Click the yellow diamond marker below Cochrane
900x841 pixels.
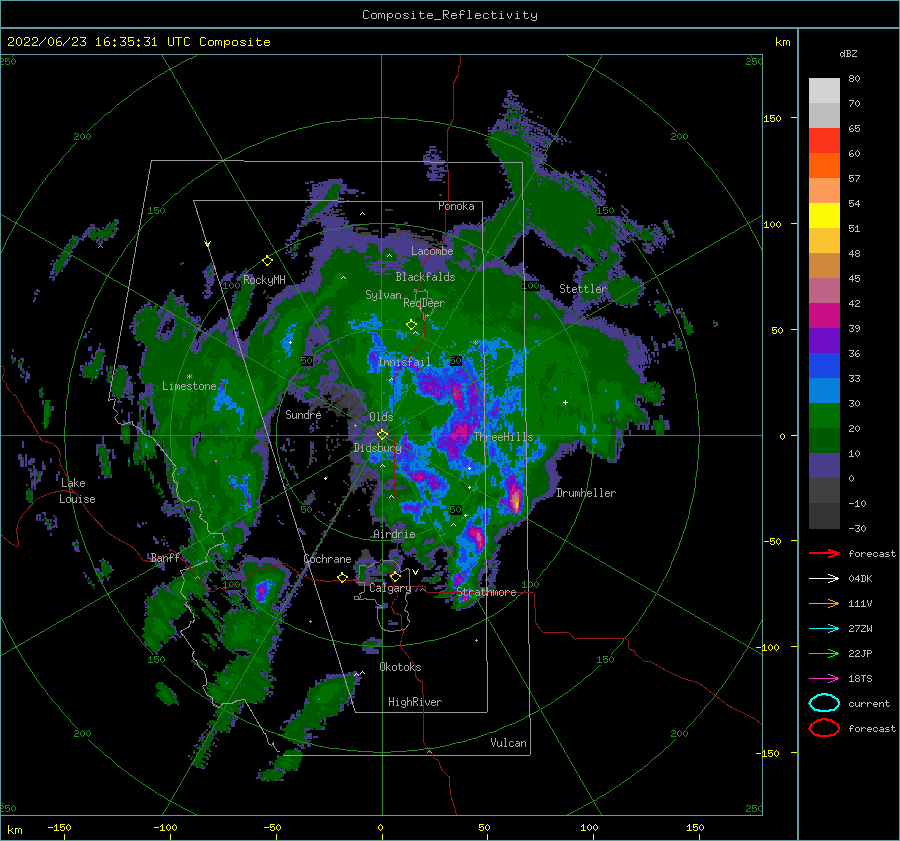(x=343, y=578)
